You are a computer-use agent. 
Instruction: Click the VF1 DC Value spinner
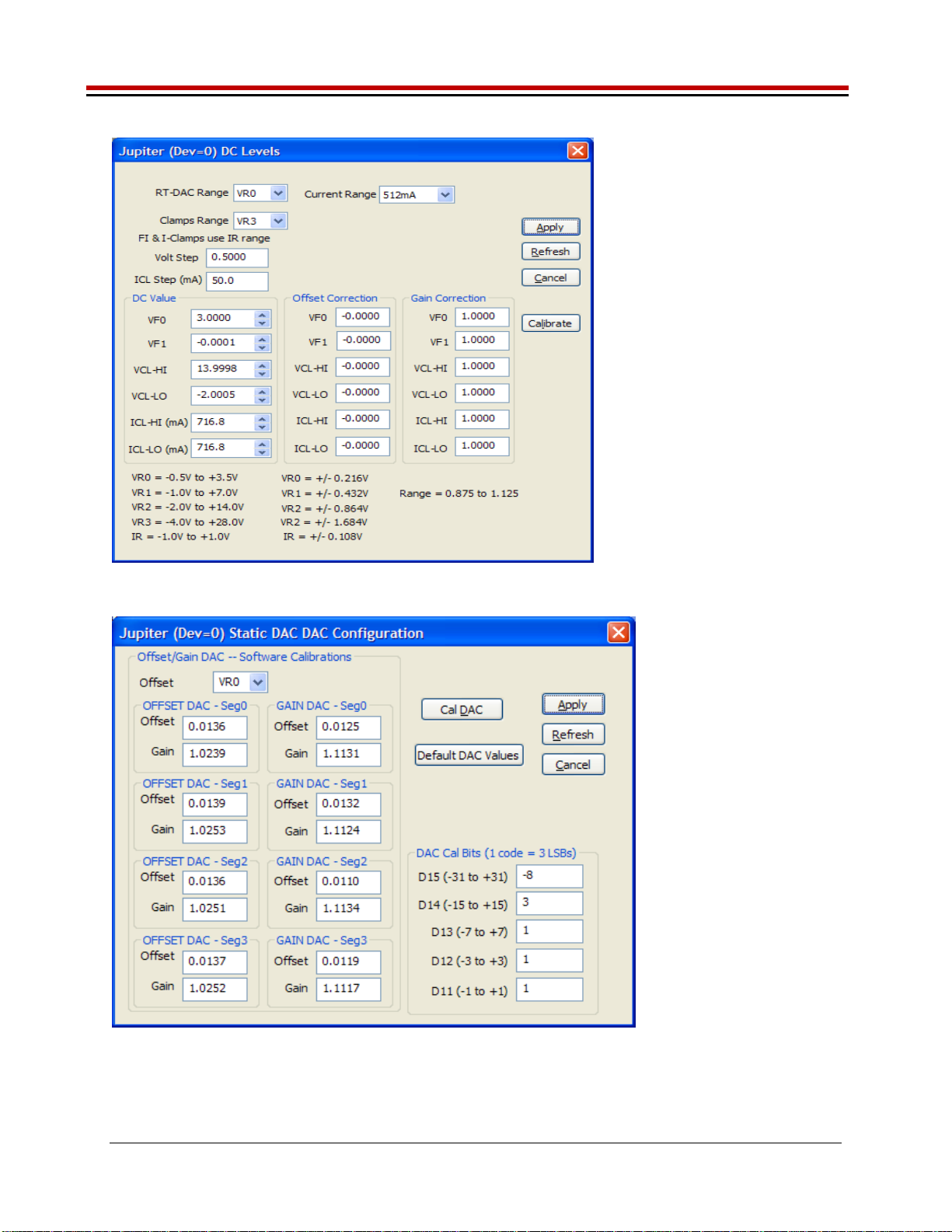[263, 343]
